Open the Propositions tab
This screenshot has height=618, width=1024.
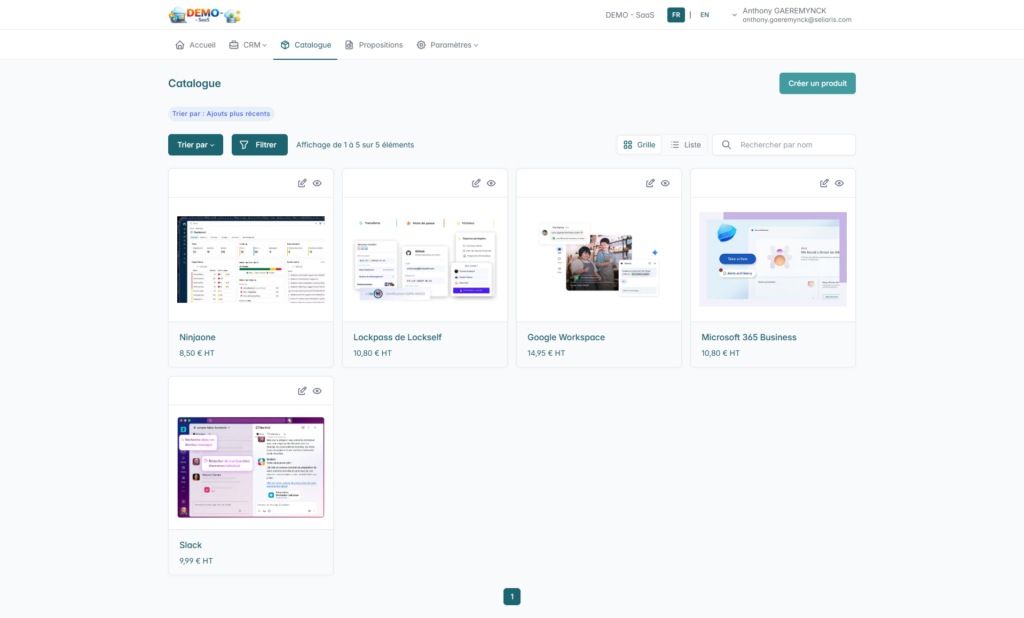click(x=374, y=45)
